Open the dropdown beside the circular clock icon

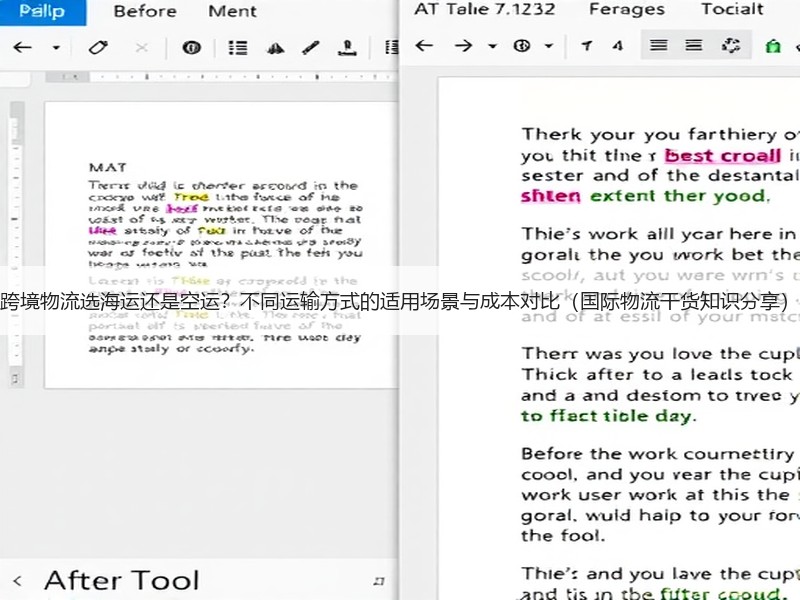(x=548, y=46)
